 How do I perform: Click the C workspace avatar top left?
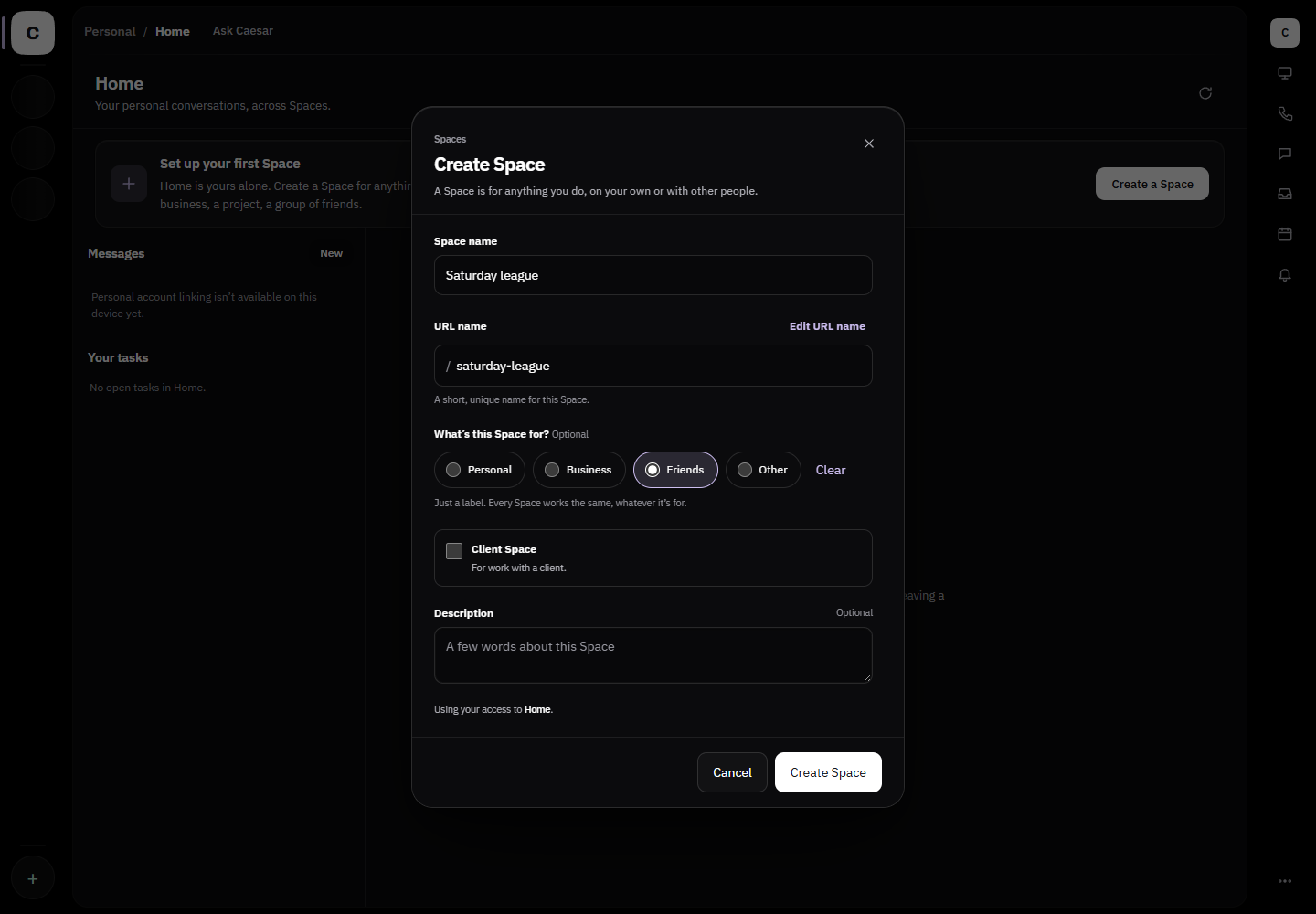(x=33, y=33)
